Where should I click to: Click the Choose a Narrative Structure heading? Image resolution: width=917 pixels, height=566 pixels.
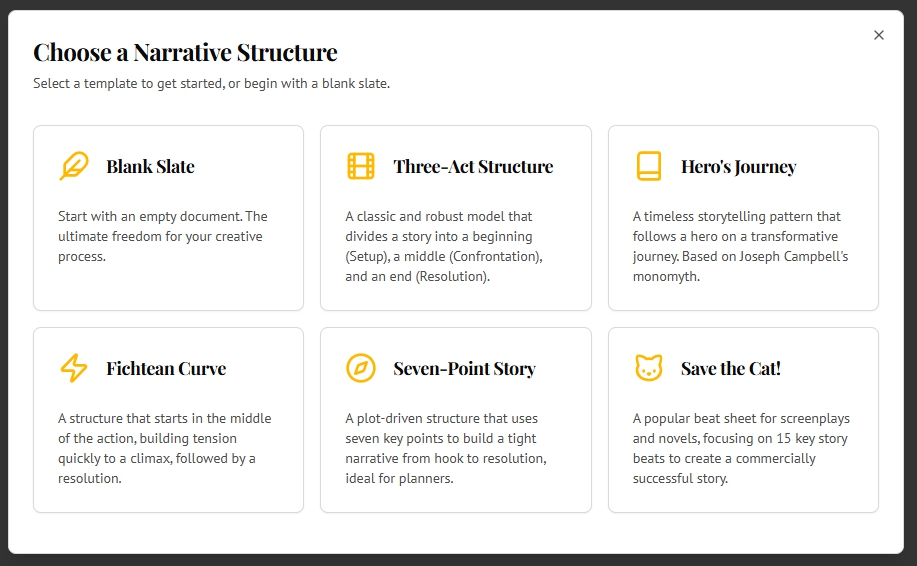coord(185,52)
